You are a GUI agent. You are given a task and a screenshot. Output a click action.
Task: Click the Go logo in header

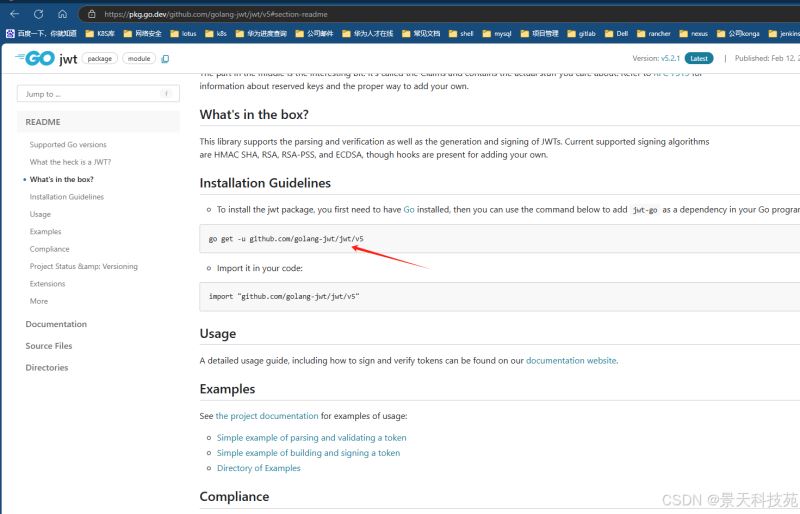point(35,58)
